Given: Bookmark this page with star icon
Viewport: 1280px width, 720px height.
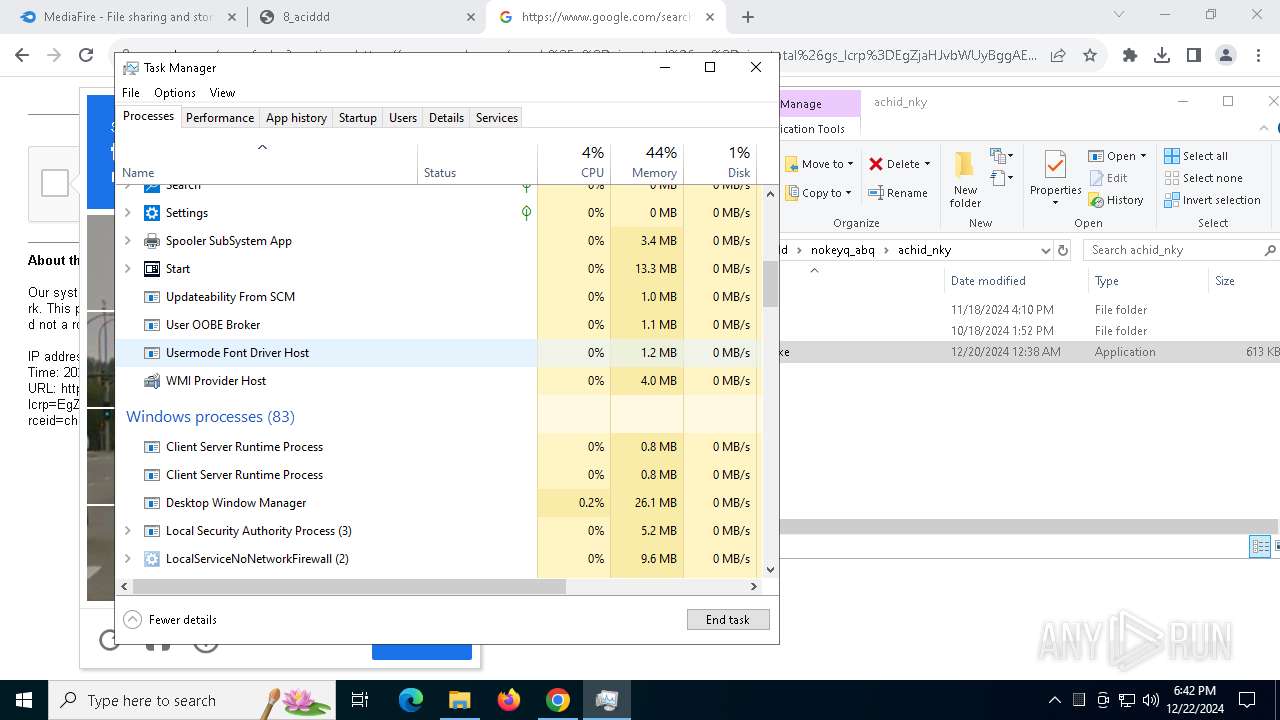Looking at the screenshot, I should (x=1090, y=56).
